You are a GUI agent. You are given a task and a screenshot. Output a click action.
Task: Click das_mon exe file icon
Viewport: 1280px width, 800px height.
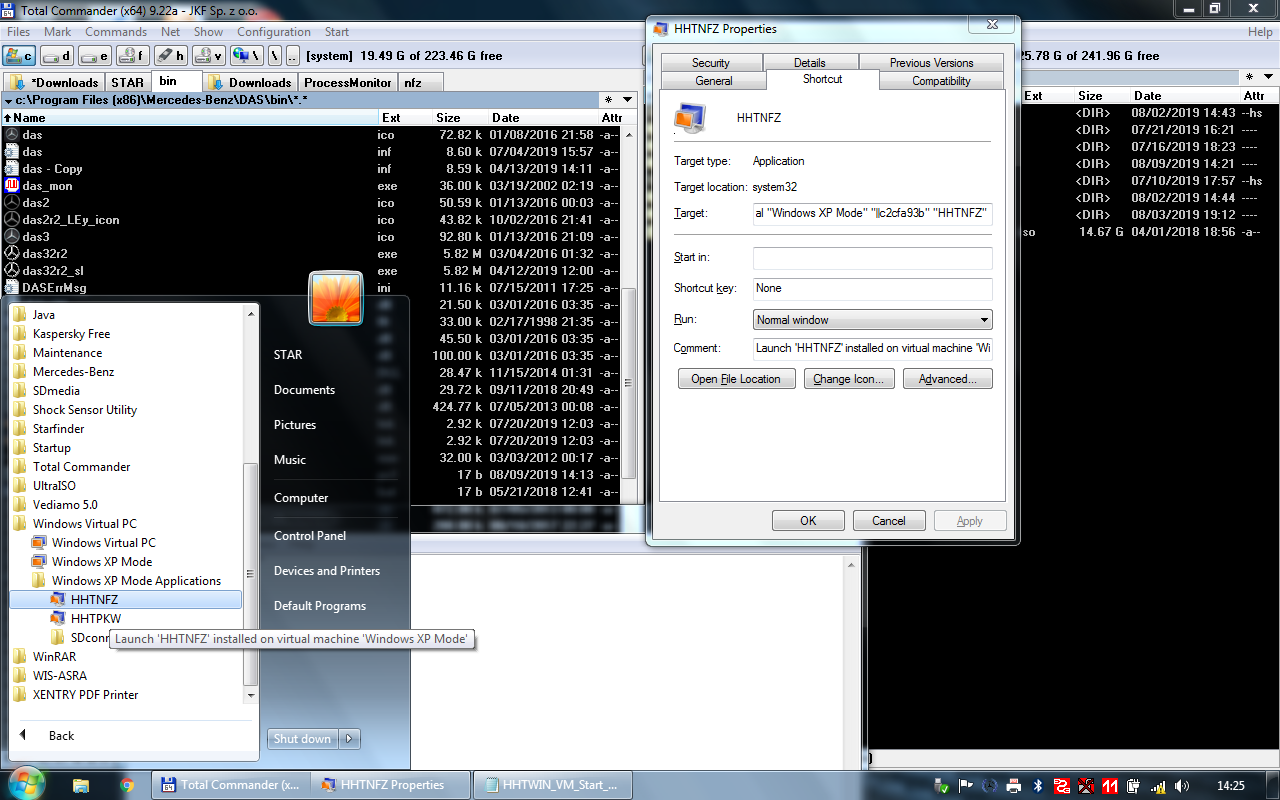click(x=12, y=186)
